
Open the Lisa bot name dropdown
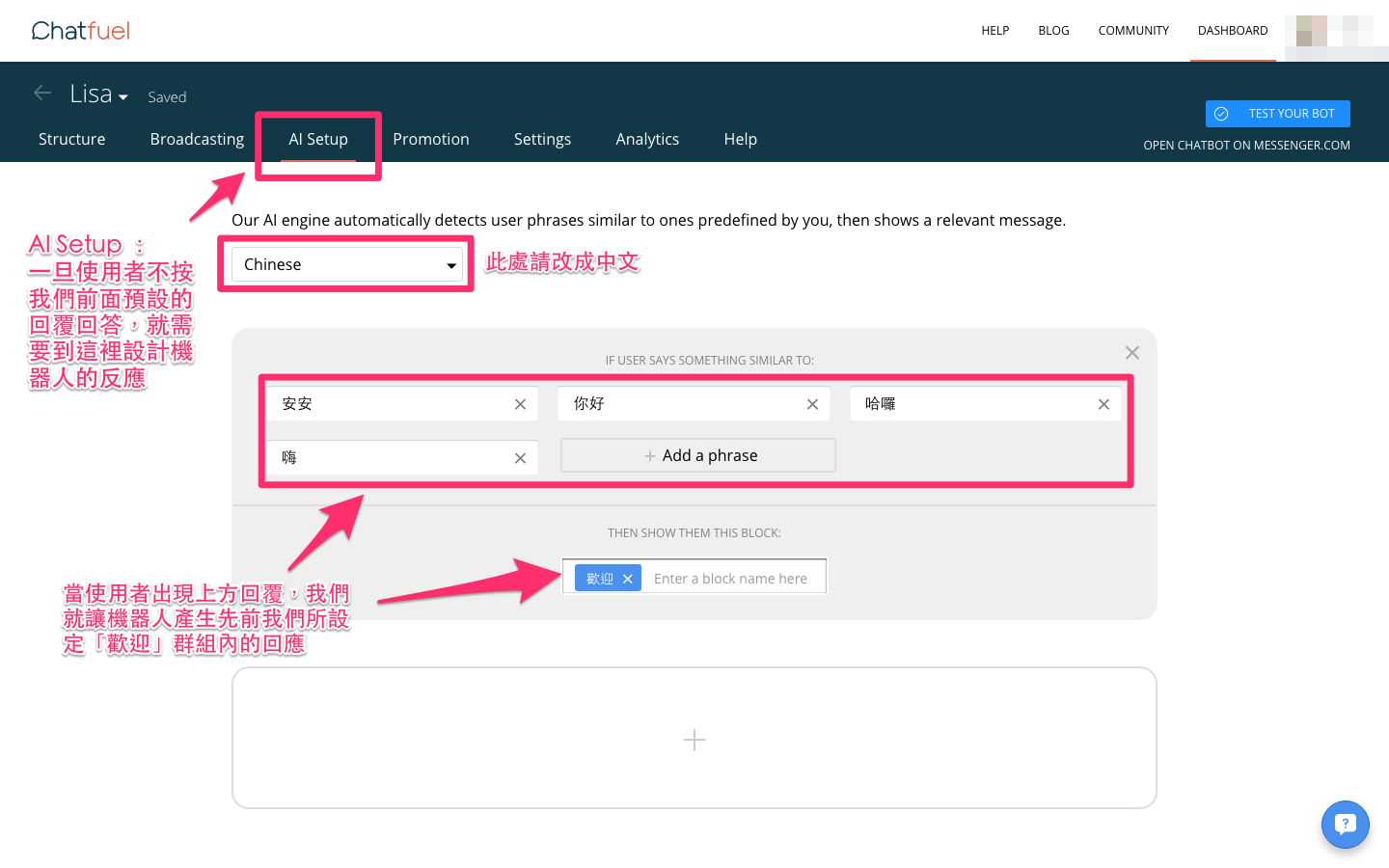(x=98, y=94)
